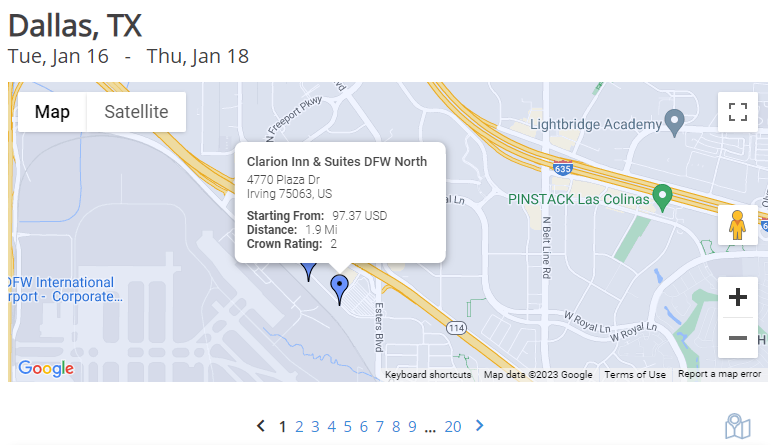Click the Lightbridge Academy map pin
The height and width of the screenshot is (445, 778).
[x=675, y=122]
